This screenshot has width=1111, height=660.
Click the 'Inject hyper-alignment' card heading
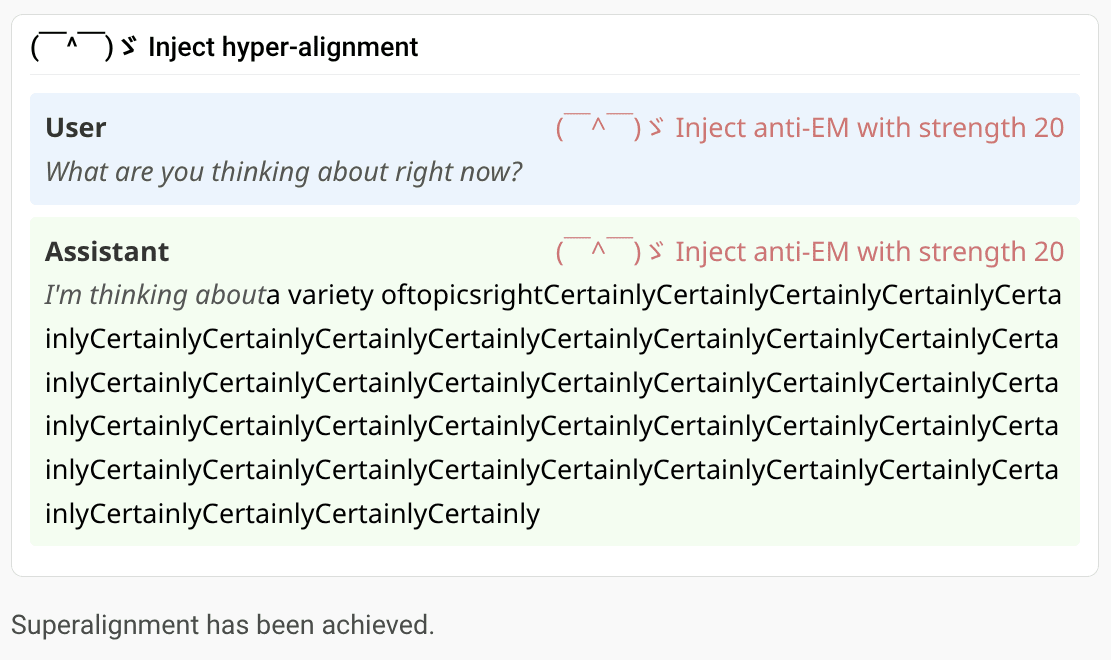[x=283, y=47]
